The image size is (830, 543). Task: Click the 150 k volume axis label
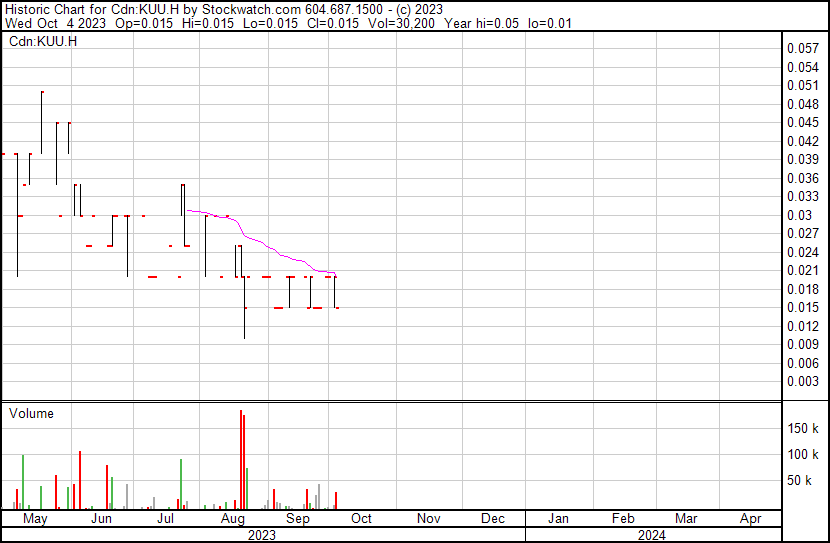click(x=803, y=428)
